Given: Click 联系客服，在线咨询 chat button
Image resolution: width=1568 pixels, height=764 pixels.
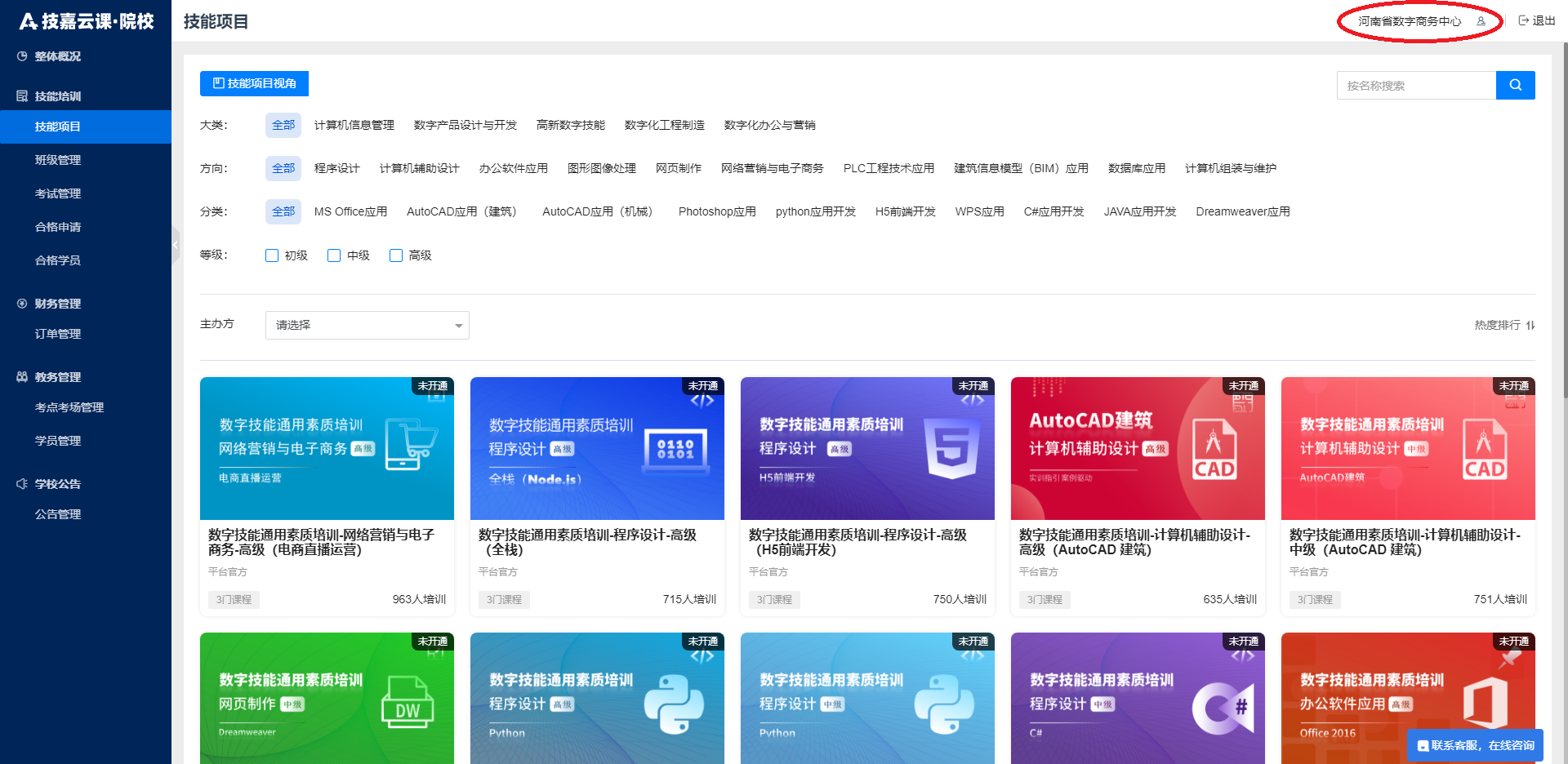Looking at the screenshot, I should (x=1476, y=745).
